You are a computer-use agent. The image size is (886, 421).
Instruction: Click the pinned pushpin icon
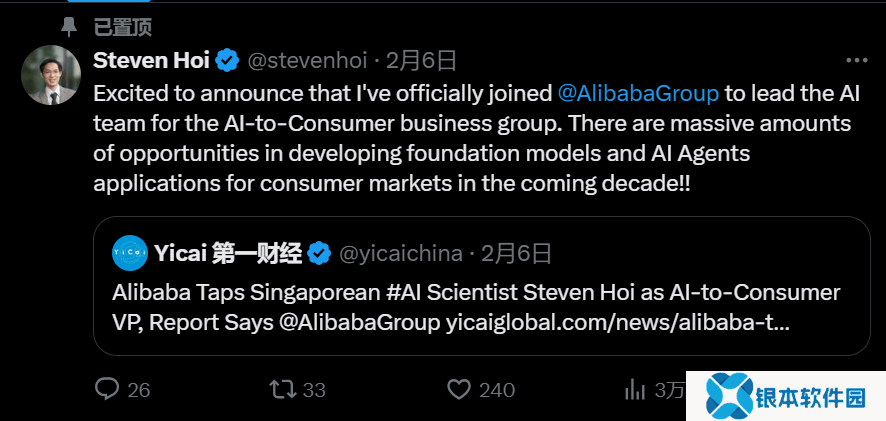coord(68,26)
